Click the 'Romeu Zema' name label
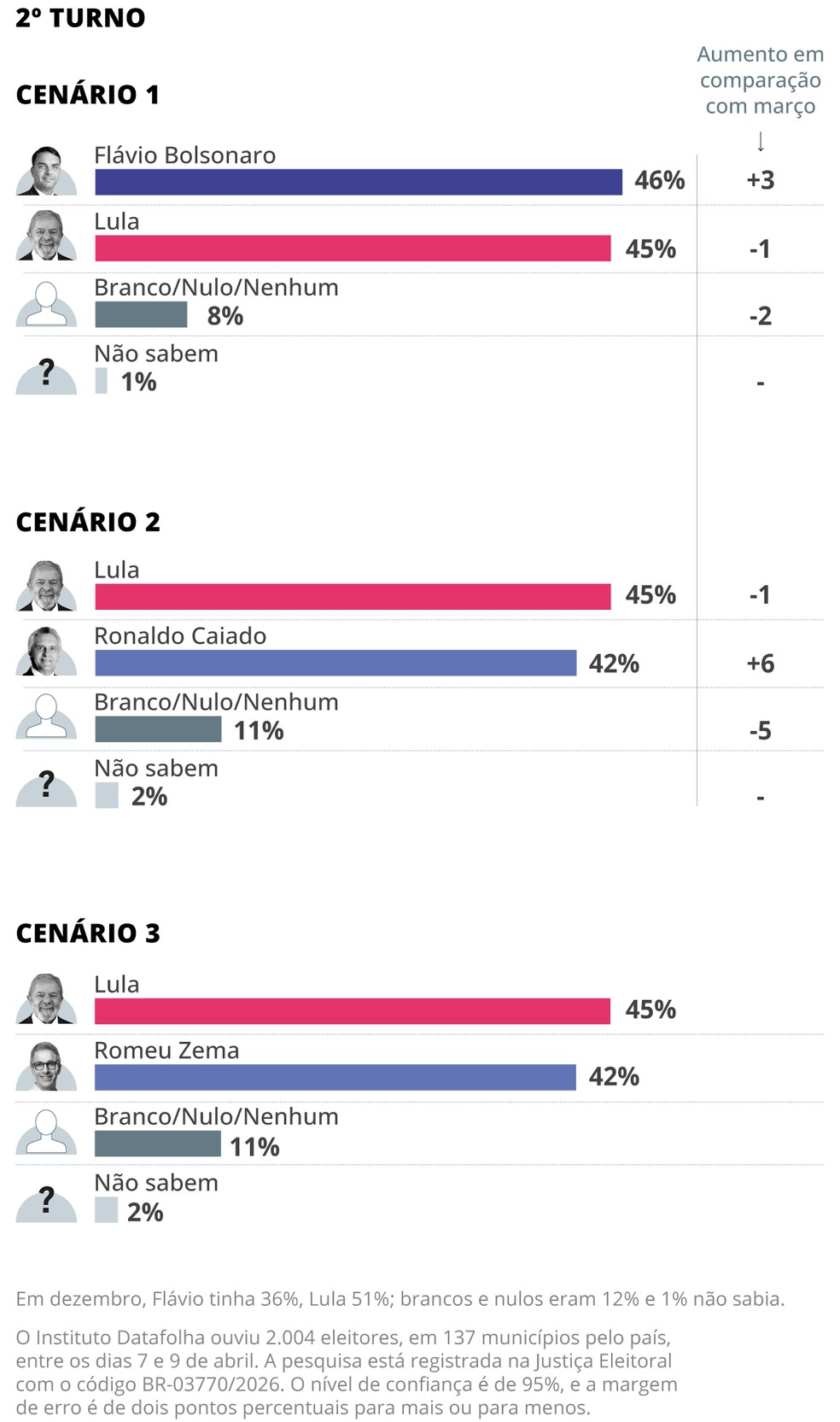 166,1050
